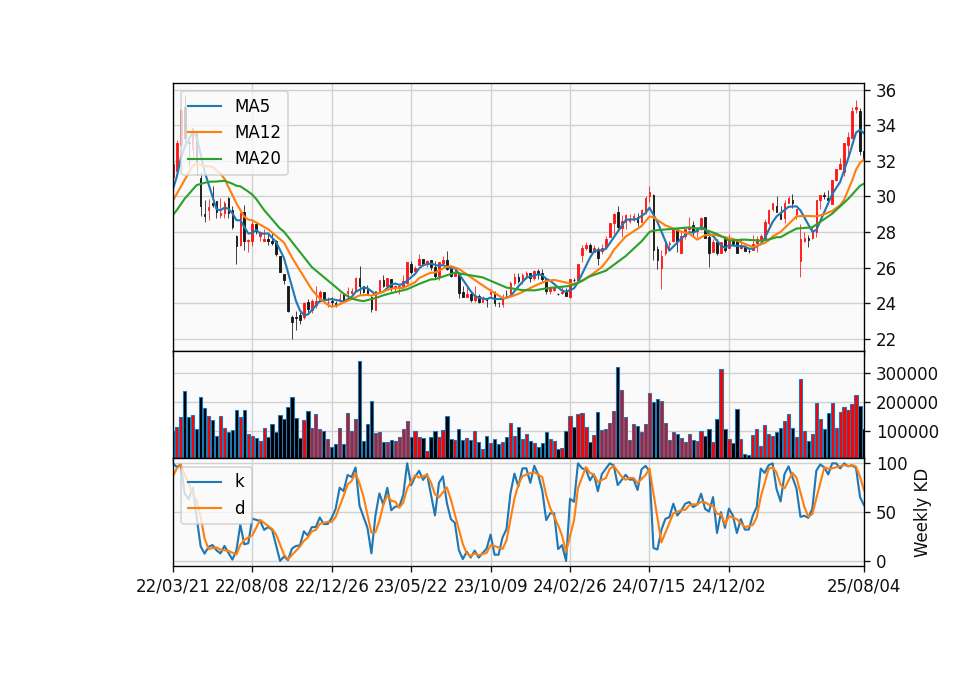Click the KD axis value 0

click(880, 561)
